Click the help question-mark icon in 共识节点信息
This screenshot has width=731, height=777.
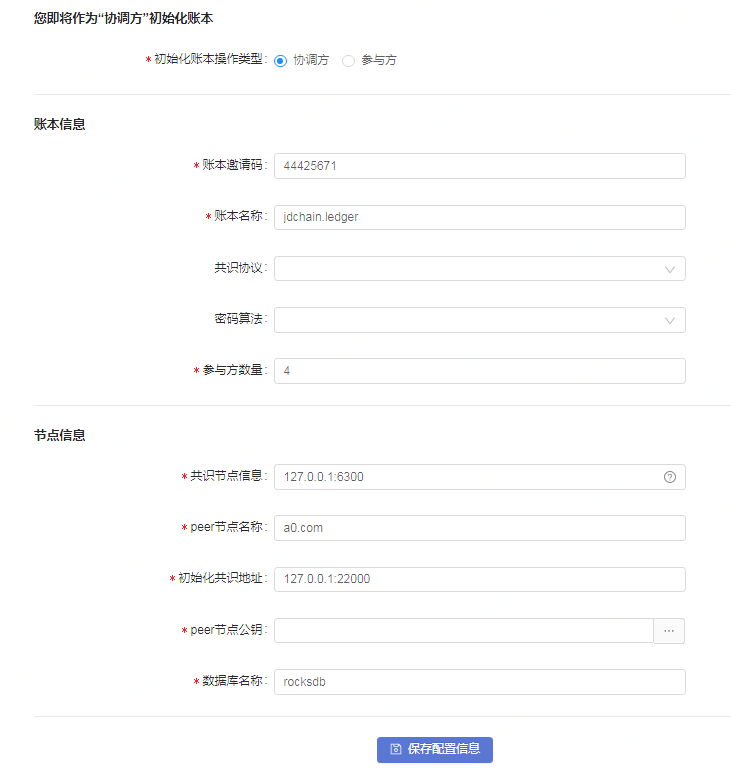[670, 477]
